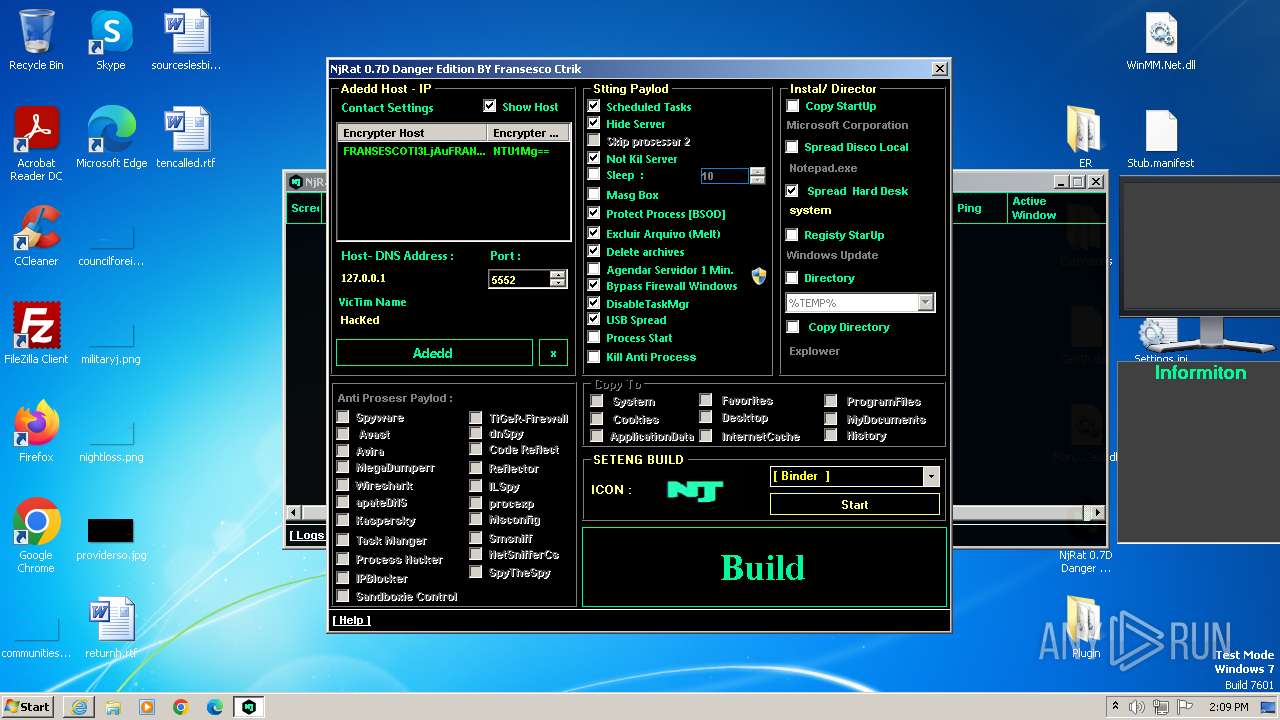
Task: Click the 2:09 PM taskbar clock
Action: coord(1228,707)
